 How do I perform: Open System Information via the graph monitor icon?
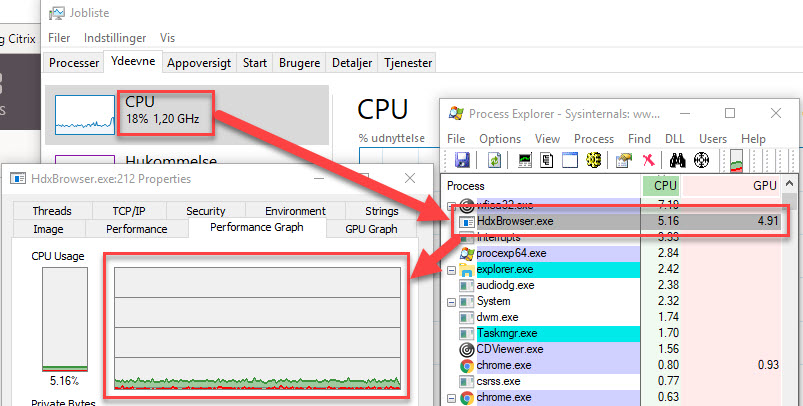coord(525,160)
